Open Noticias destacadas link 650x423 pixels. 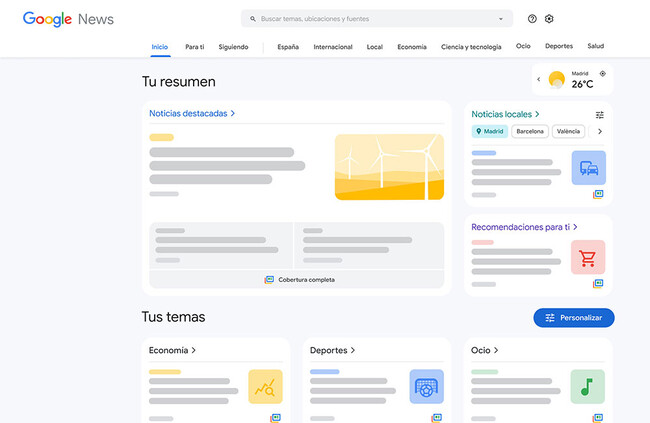click(192, 113)
